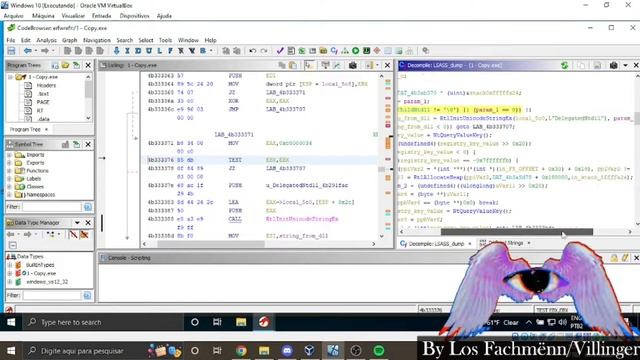Click the 'L' next-label navigation icon
640x360 pixels.
(x=160, y=51)
